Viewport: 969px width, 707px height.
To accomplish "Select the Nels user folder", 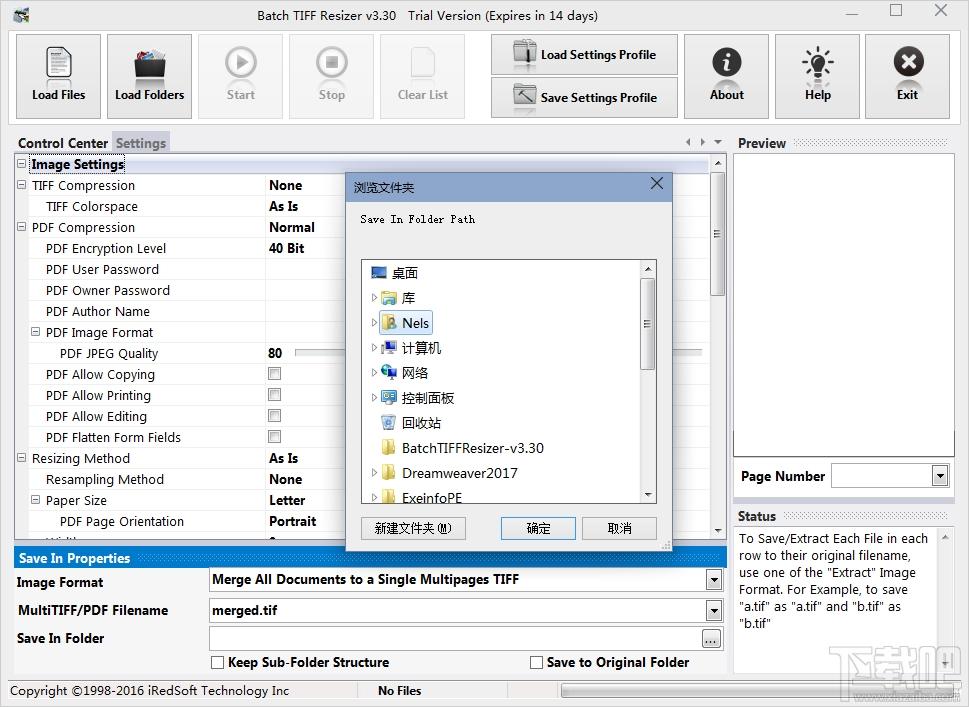I will [406, 323].
